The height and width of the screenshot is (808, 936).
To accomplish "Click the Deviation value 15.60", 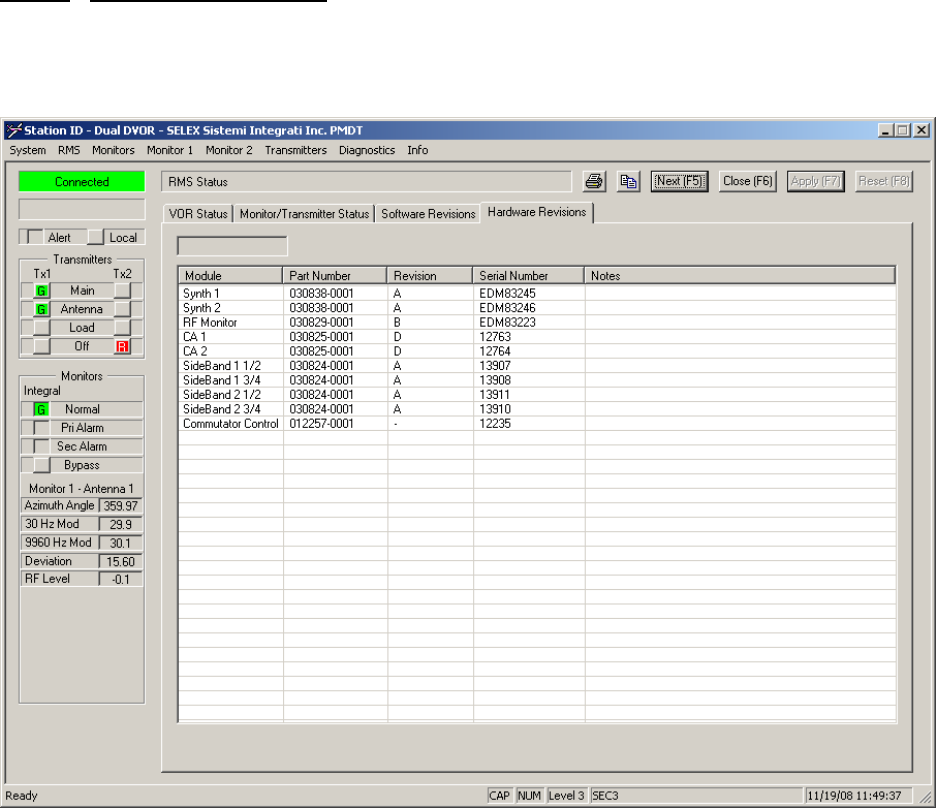I will click(121, 562).
